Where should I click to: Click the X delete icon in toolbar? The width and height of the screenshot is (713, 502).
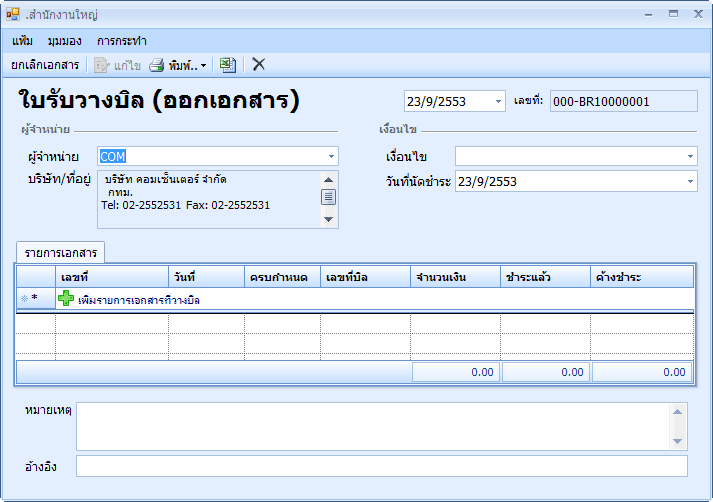[259, 64]
